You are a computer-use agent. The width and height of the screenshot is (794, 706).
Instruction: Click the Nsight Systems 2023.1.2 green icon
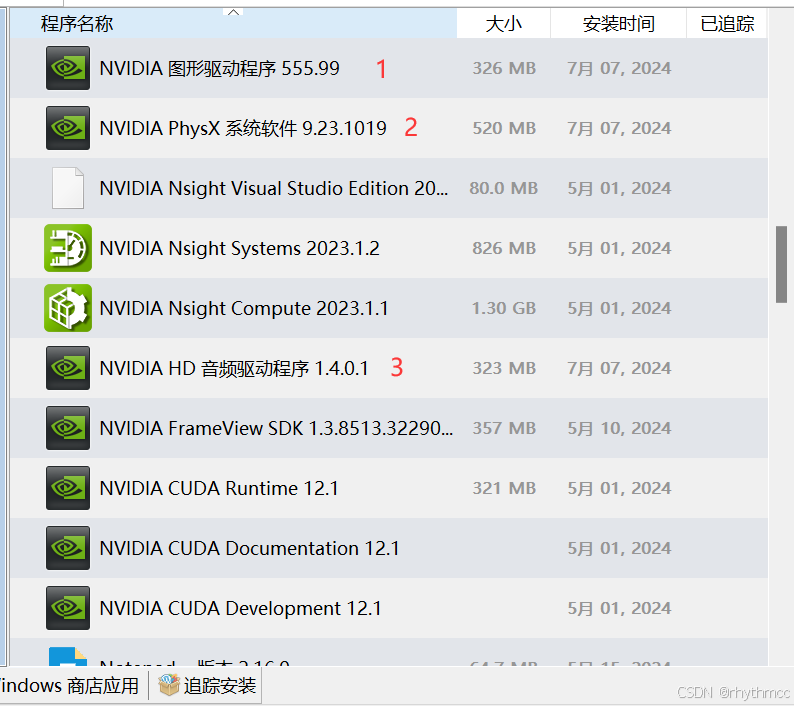pyautogui.click(x=68, y=248)
